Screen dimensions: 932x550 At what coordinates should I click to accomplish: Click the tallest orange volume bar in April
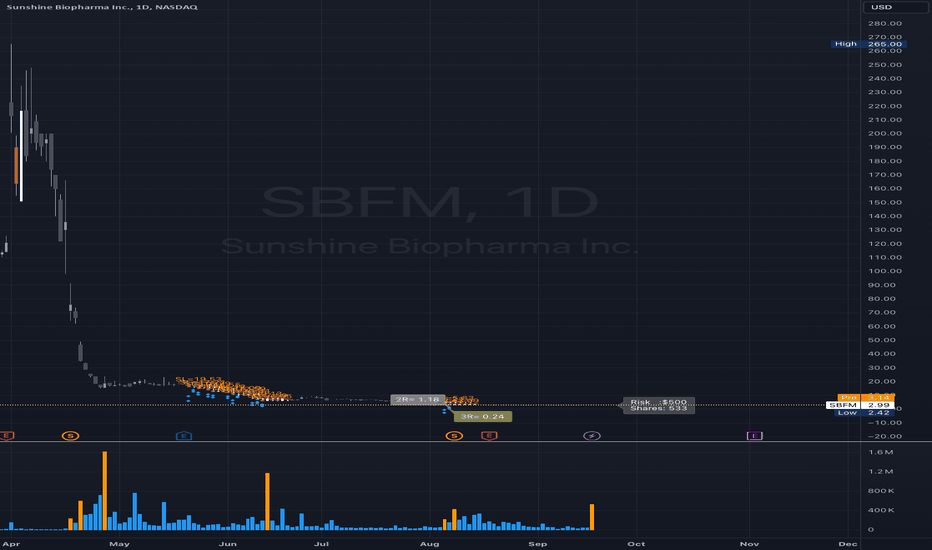tap(105, 491)
